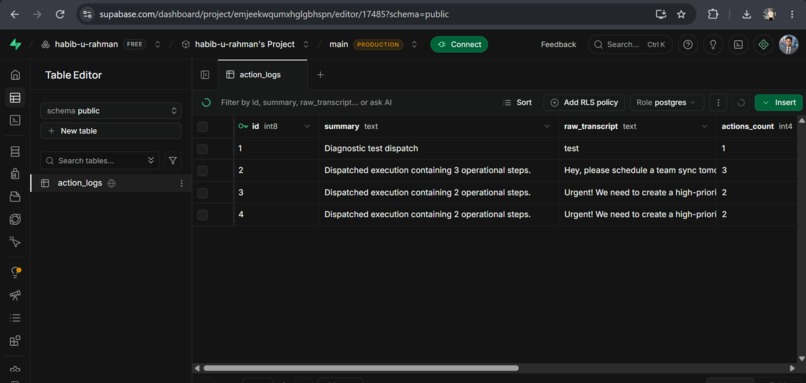Image resolution: width=806 pixels, height=383 pixels.
Task: Click the Supabase lightning logo
Action: [x=15, y=45]
